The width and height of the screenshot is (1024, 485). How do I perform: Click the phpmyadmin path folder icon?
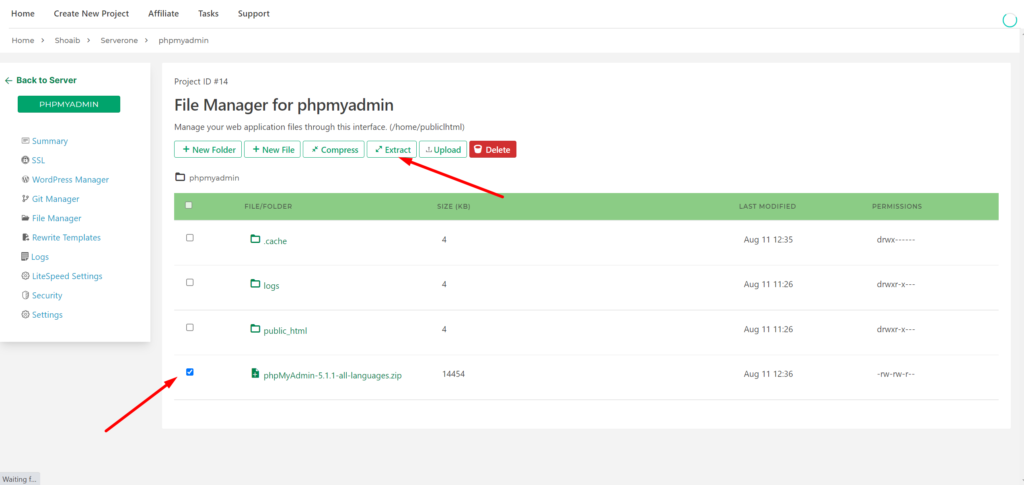tap(180, 177)
